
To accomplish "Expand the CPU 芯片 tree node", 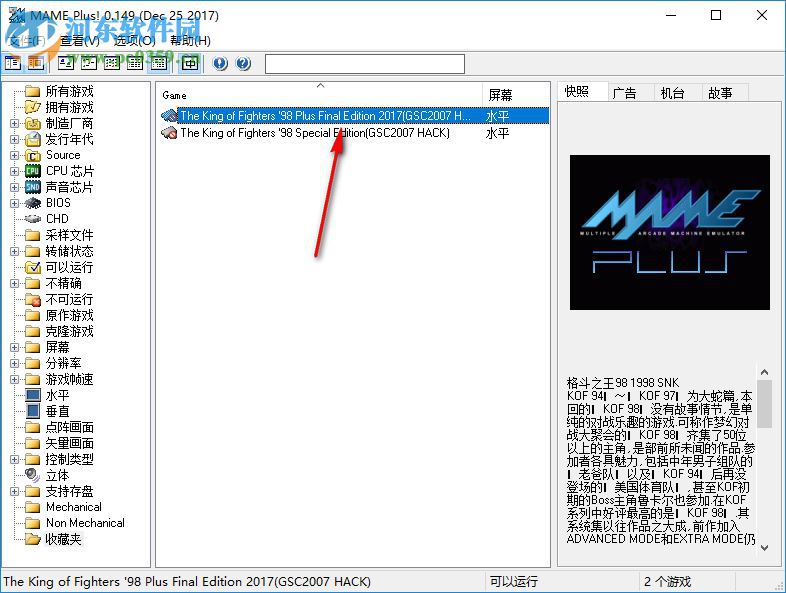I will point(14,171).
